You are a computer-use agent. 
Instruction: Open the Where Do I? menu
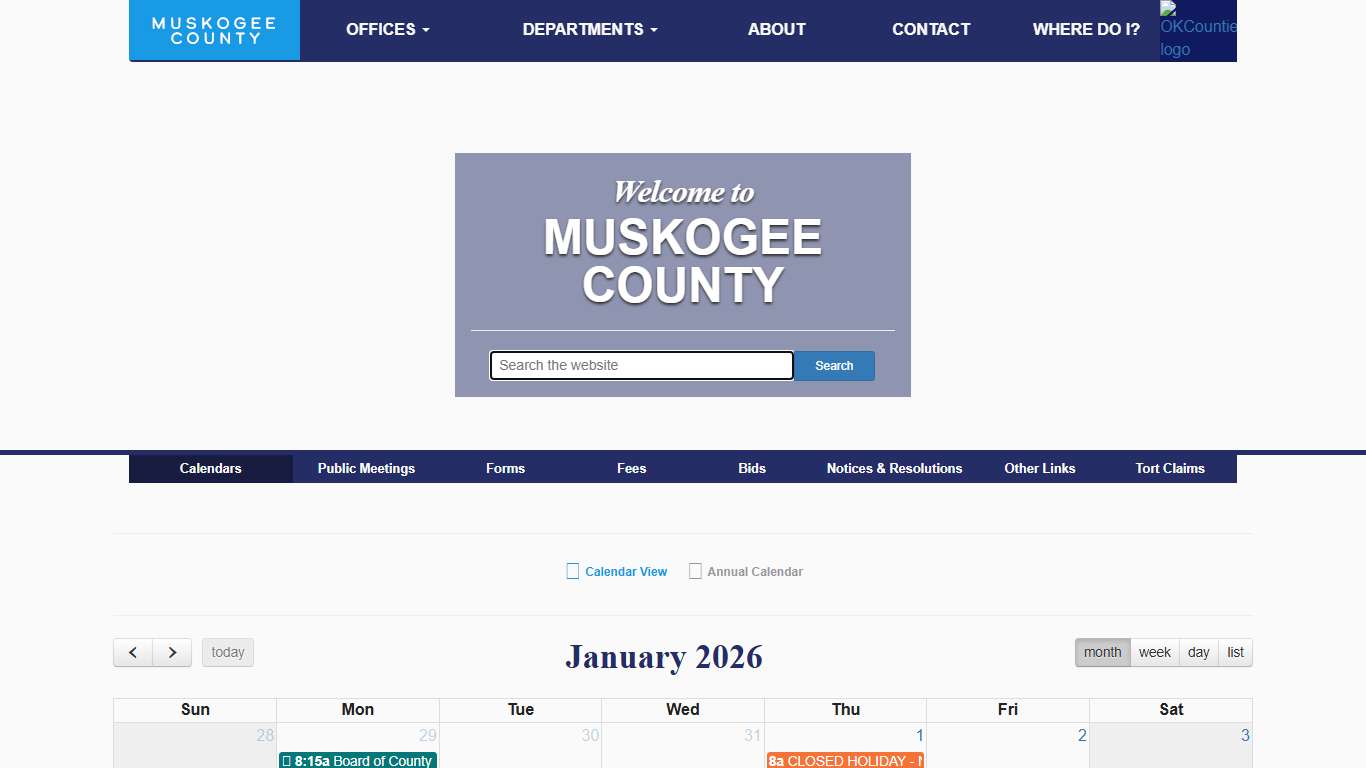click(x=1085, y=30)
